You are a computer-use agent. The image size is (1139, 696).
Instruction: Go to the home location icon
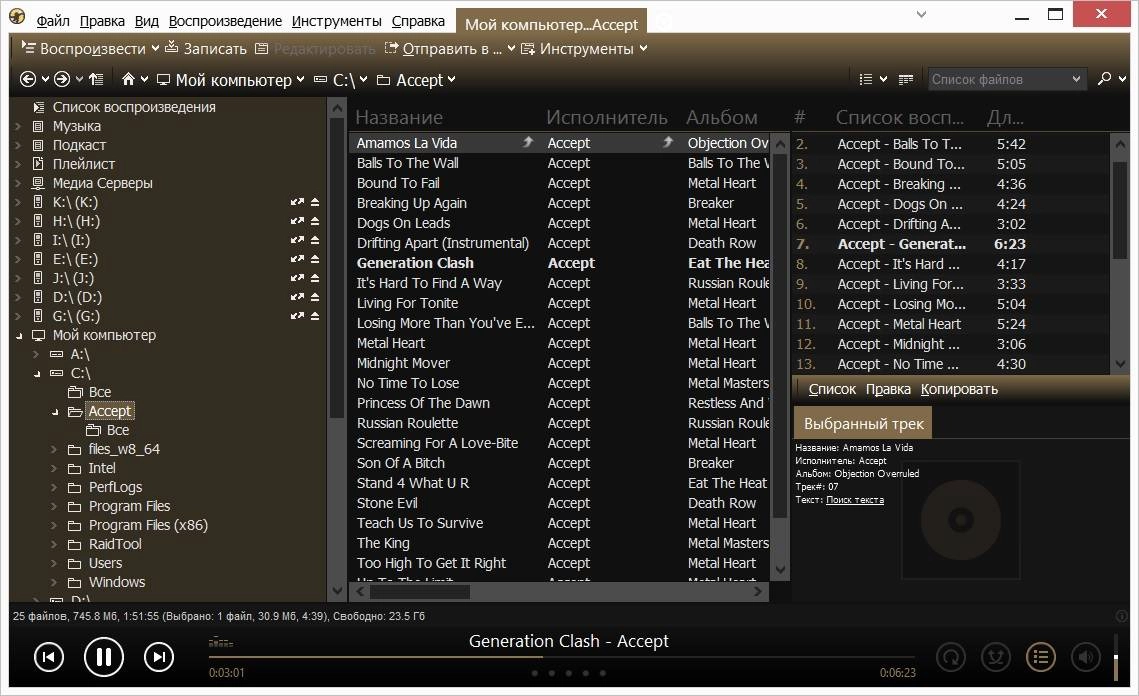129,79
